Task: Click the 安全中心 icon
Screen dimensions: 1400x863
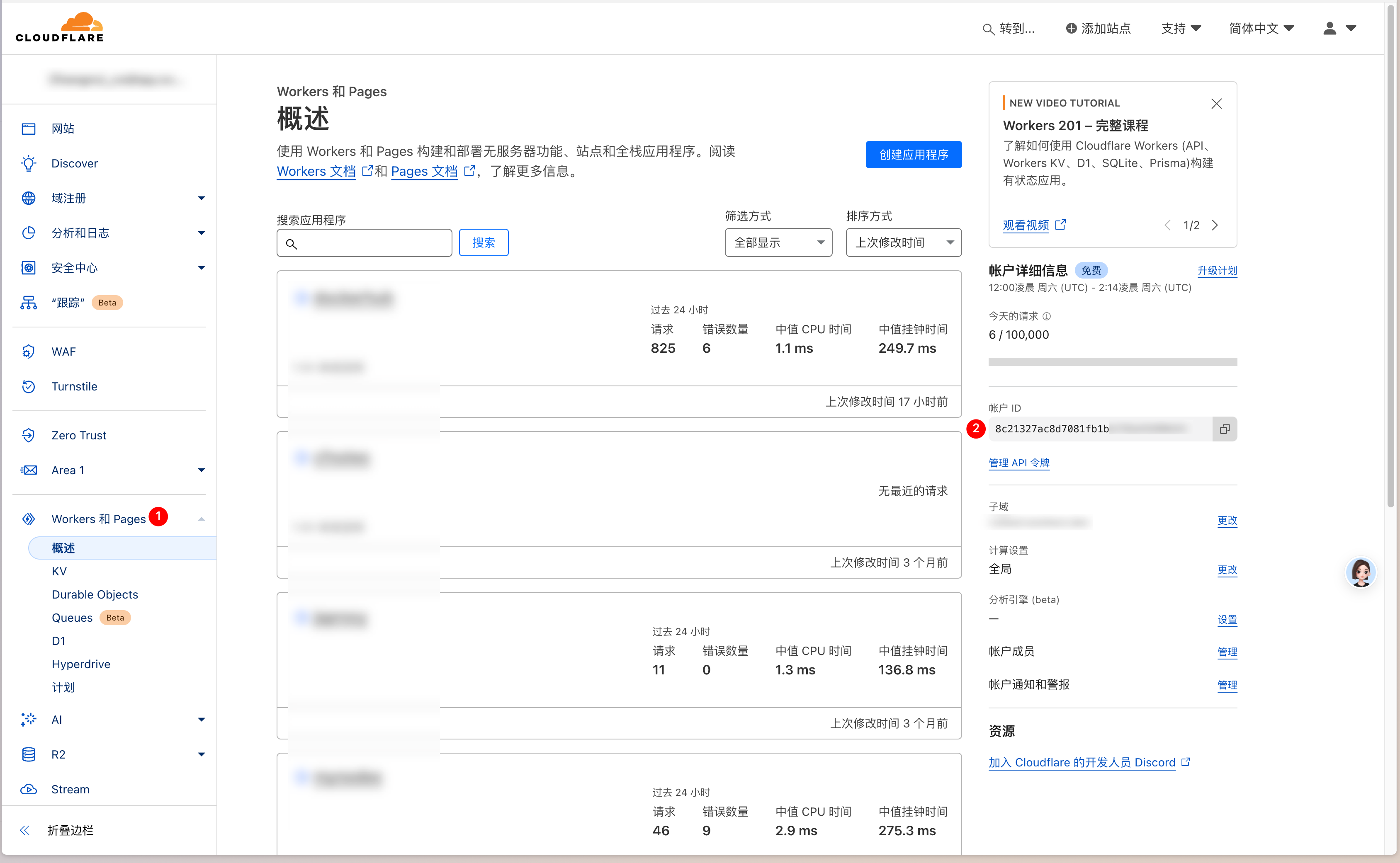Action: tap(29, 268)
